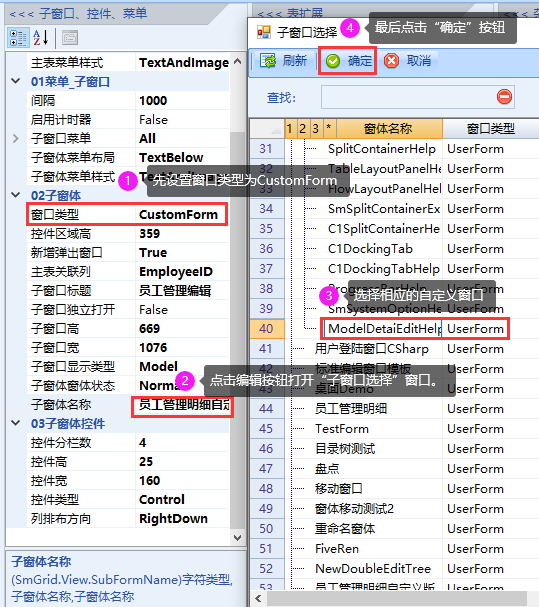Click the 窗体名称 column header
539x607 pixels.
tap(389, 129)
